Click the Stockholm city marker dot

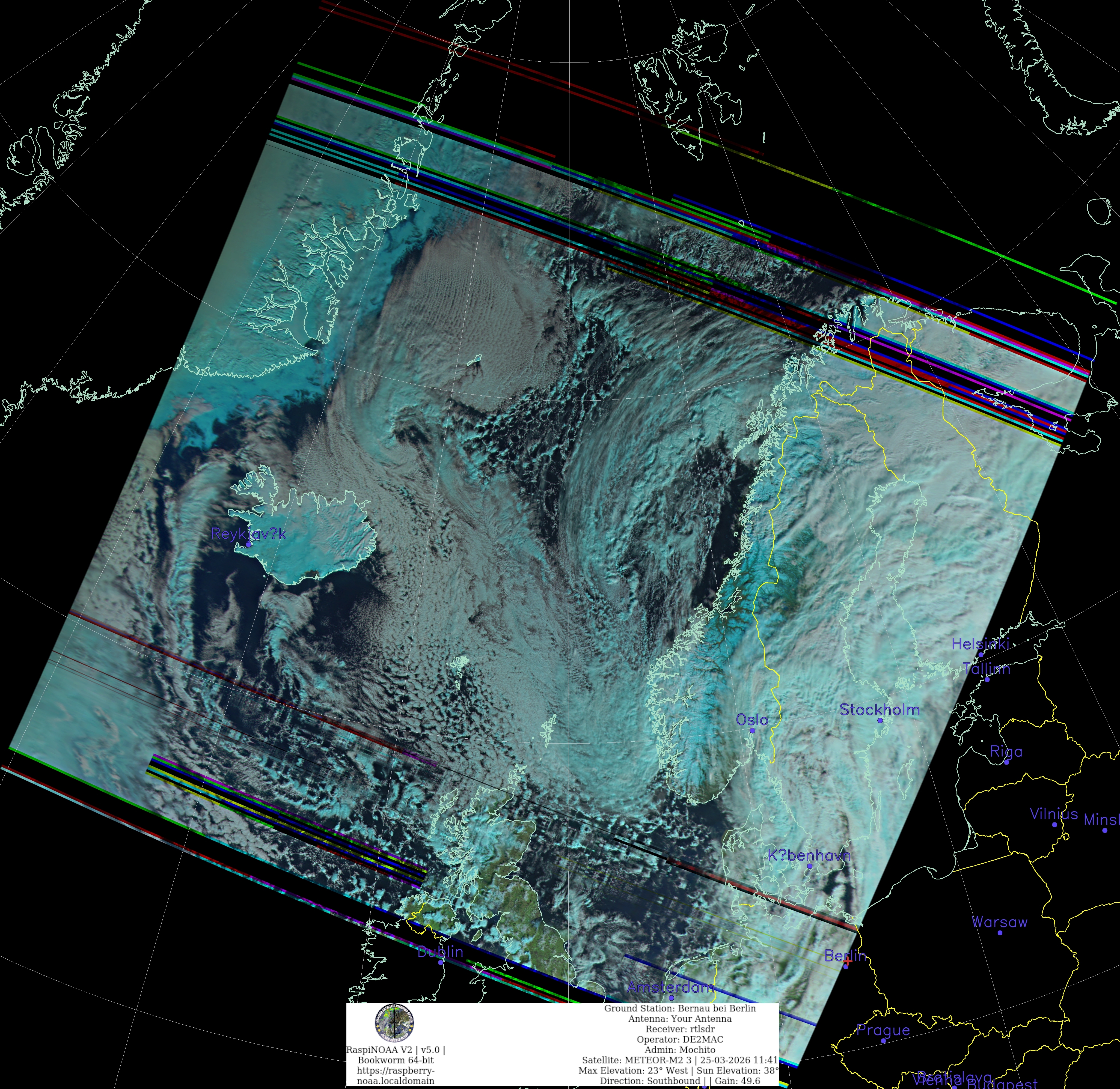[880, 721]
